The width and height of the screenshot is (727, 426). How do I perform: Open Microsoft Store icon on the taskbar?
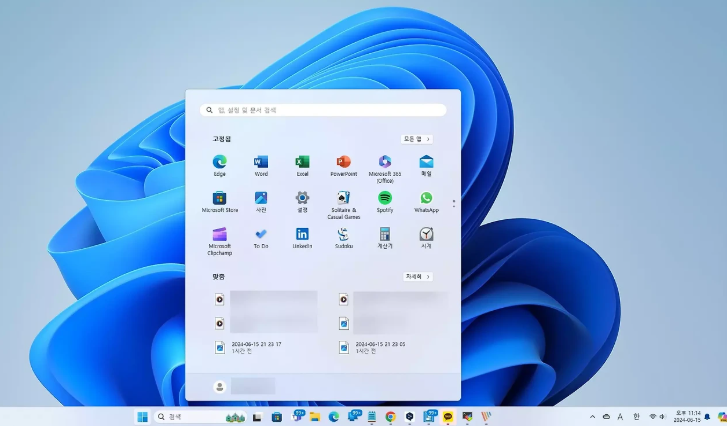point(277,417)
